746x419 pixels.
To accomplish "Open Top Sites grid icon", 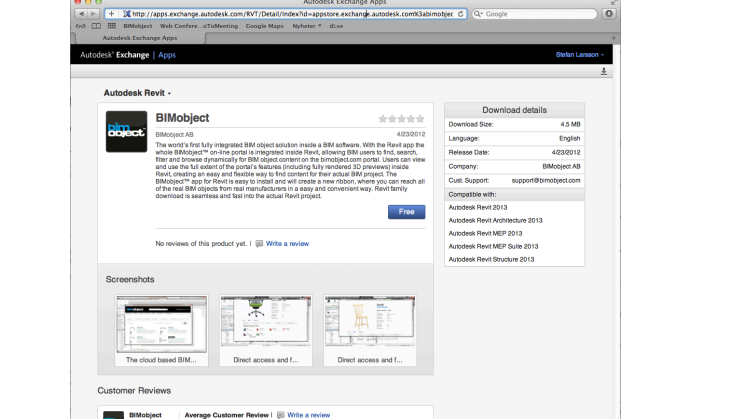I will click(111, 26).
